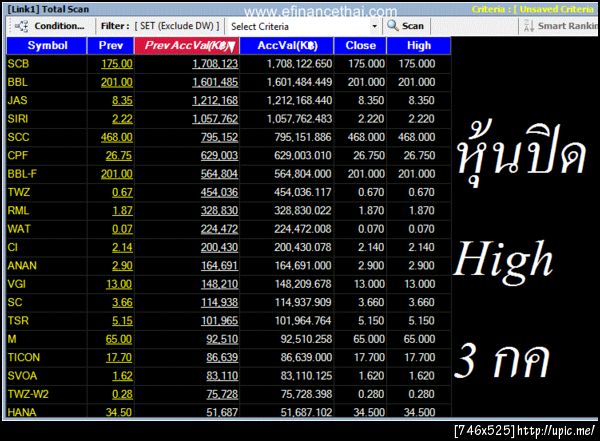Click SIRI Prev price 2.22

[122, 119]
